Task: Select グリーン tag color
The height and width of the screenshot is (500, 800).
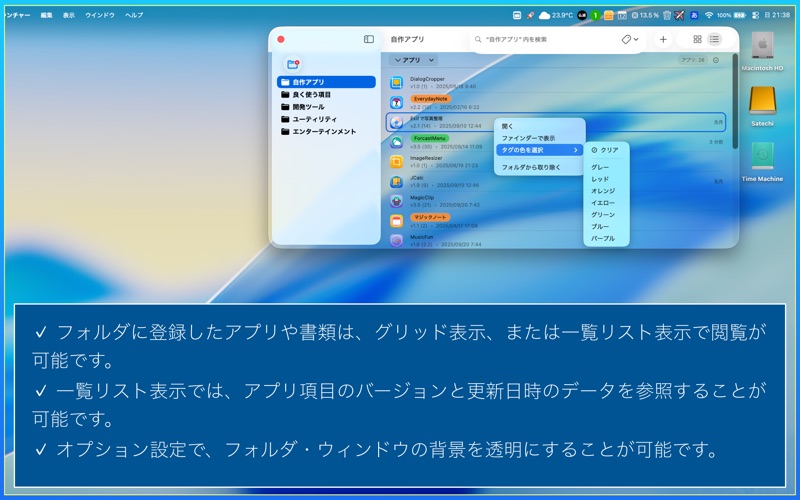Action: click(606, 215)
